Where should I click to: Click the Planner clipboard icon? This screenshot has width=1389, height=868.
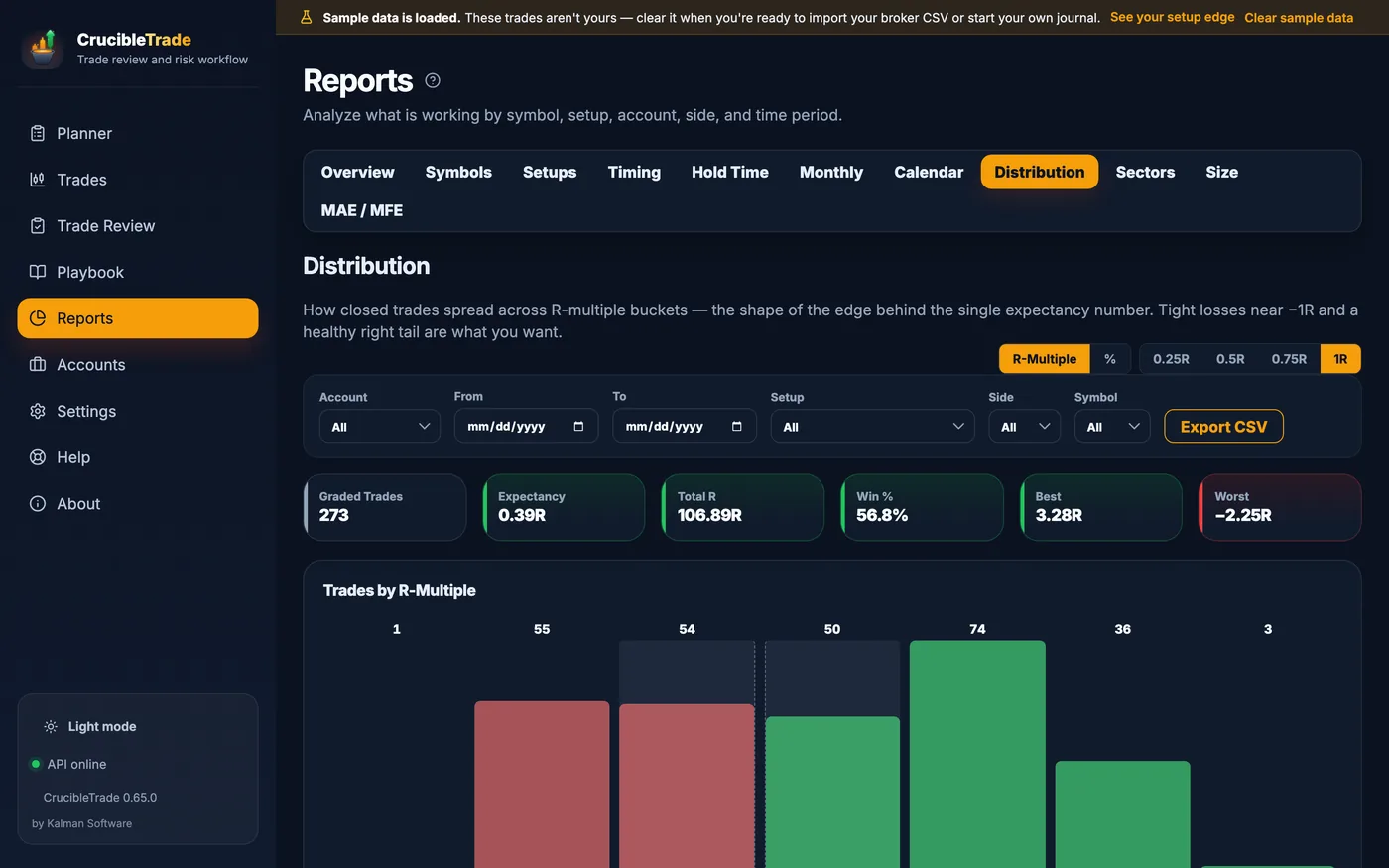[38, 133]
